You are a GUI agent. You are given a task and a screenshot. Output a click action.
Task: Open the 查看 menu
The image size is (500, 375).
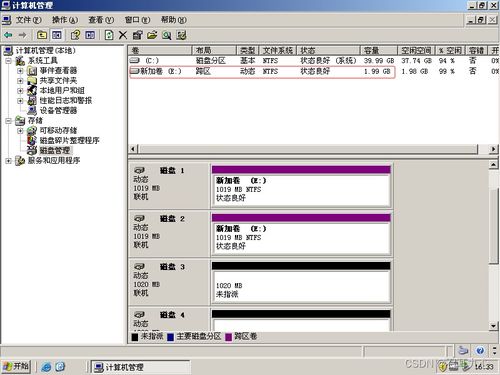(101, 20)
